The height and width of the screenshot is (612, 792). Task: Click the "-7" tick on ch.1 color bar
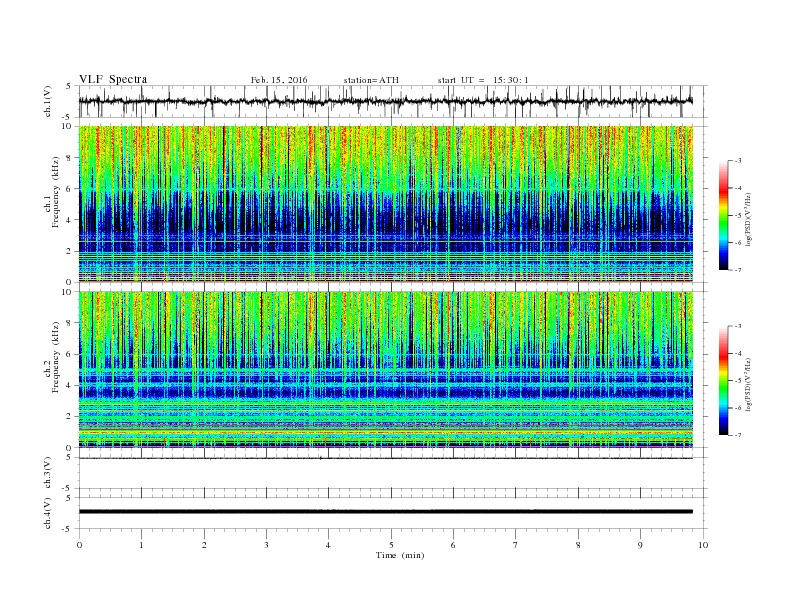click(737, 270)
